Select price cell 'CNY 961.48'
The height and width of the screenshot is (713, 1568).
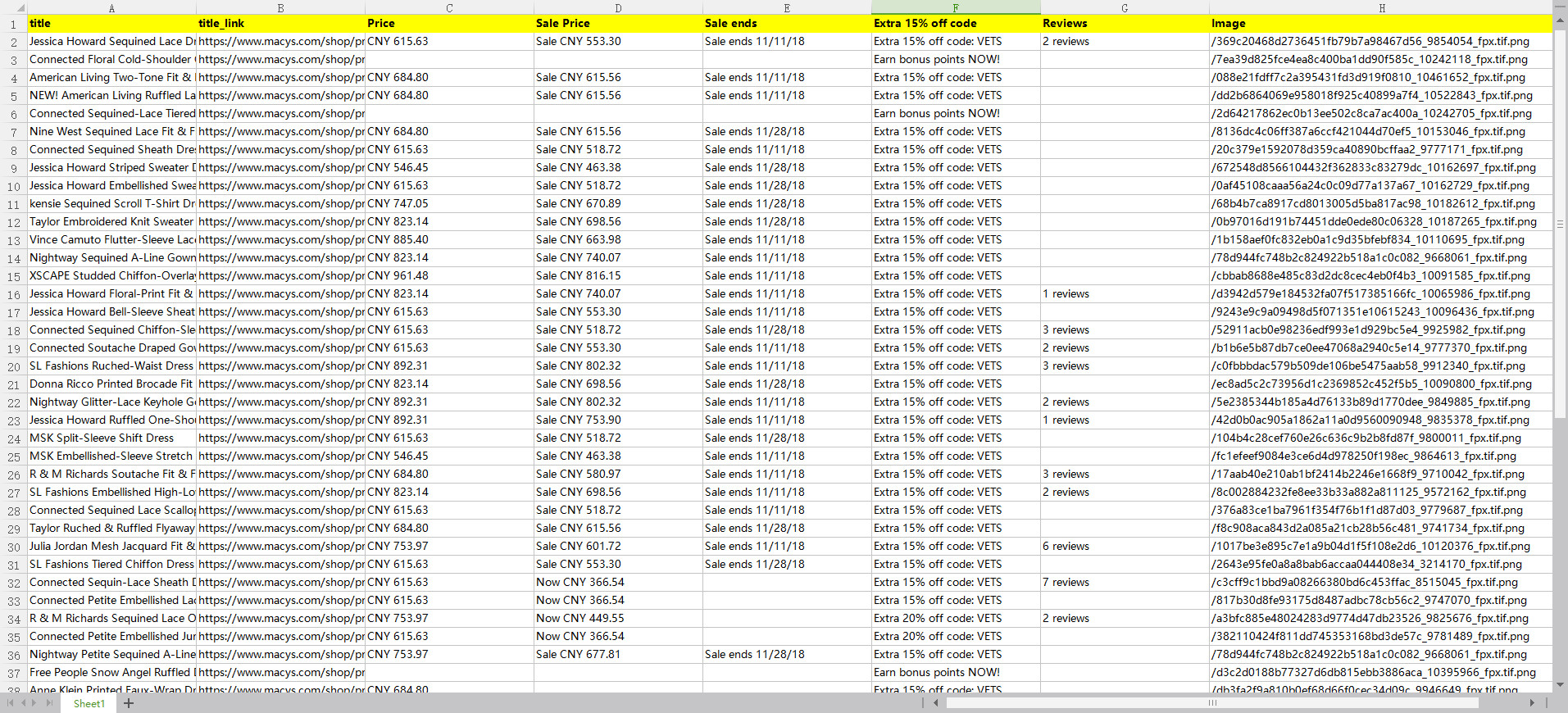point(449,276)
